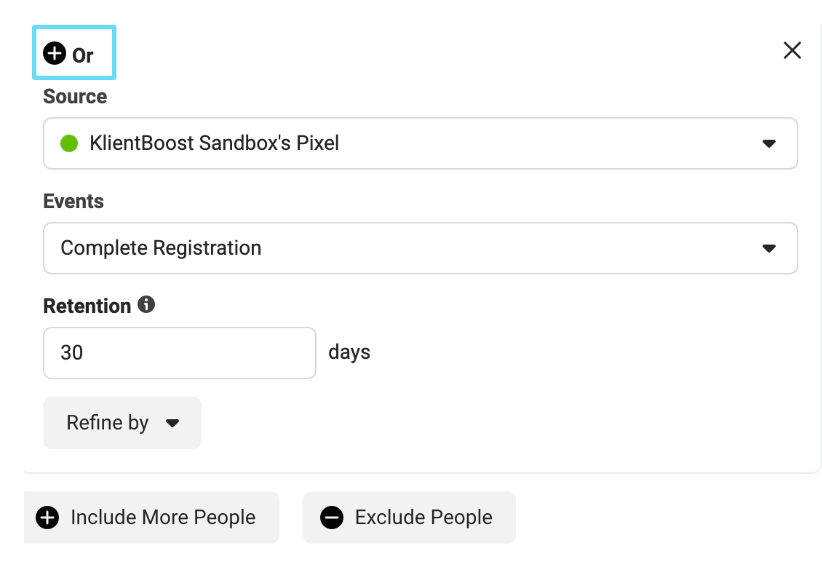Click the Events field label
Viewport: 822px width, 561px height.
pos(73,201)
